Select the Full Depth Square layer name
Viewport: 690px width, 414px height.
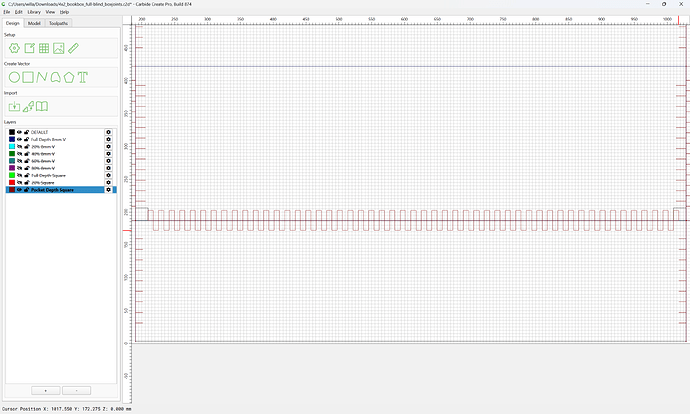pyautogui.click(x=48, y=176)
